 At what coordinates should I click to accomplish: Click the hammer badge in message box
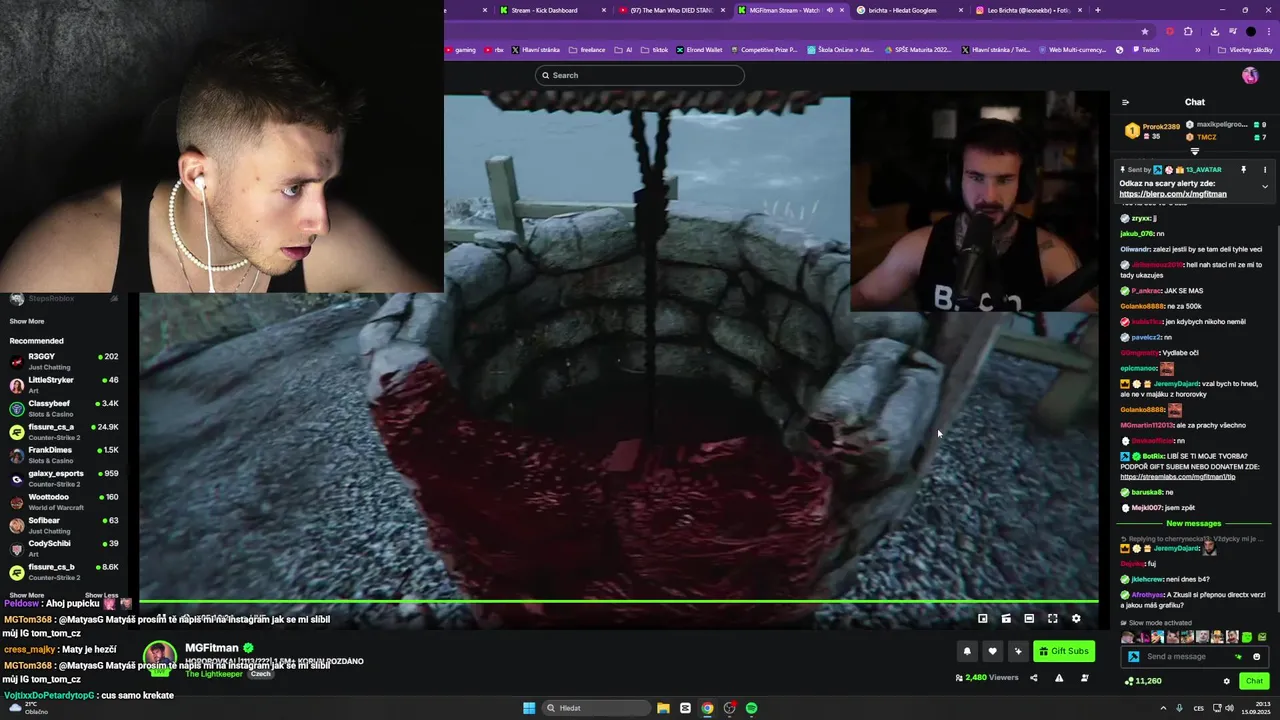pos(1133,657)
